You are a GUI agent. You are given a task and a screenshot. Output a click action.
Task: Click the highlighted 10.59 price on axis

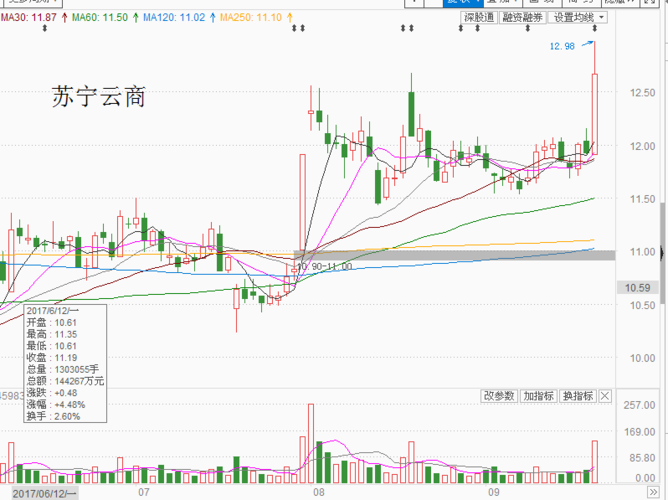click(x=637, y=288)
